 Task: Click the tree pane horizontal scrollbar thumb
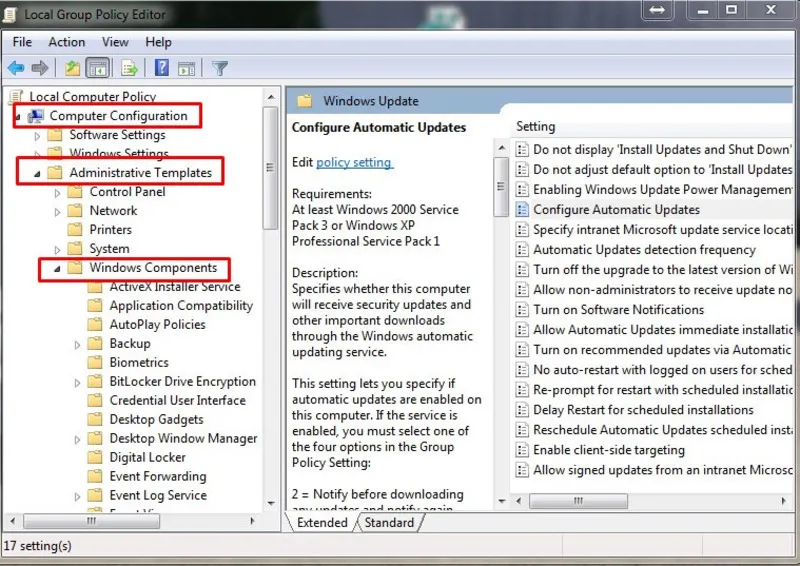pyautogui.click(x=91, y=521)
